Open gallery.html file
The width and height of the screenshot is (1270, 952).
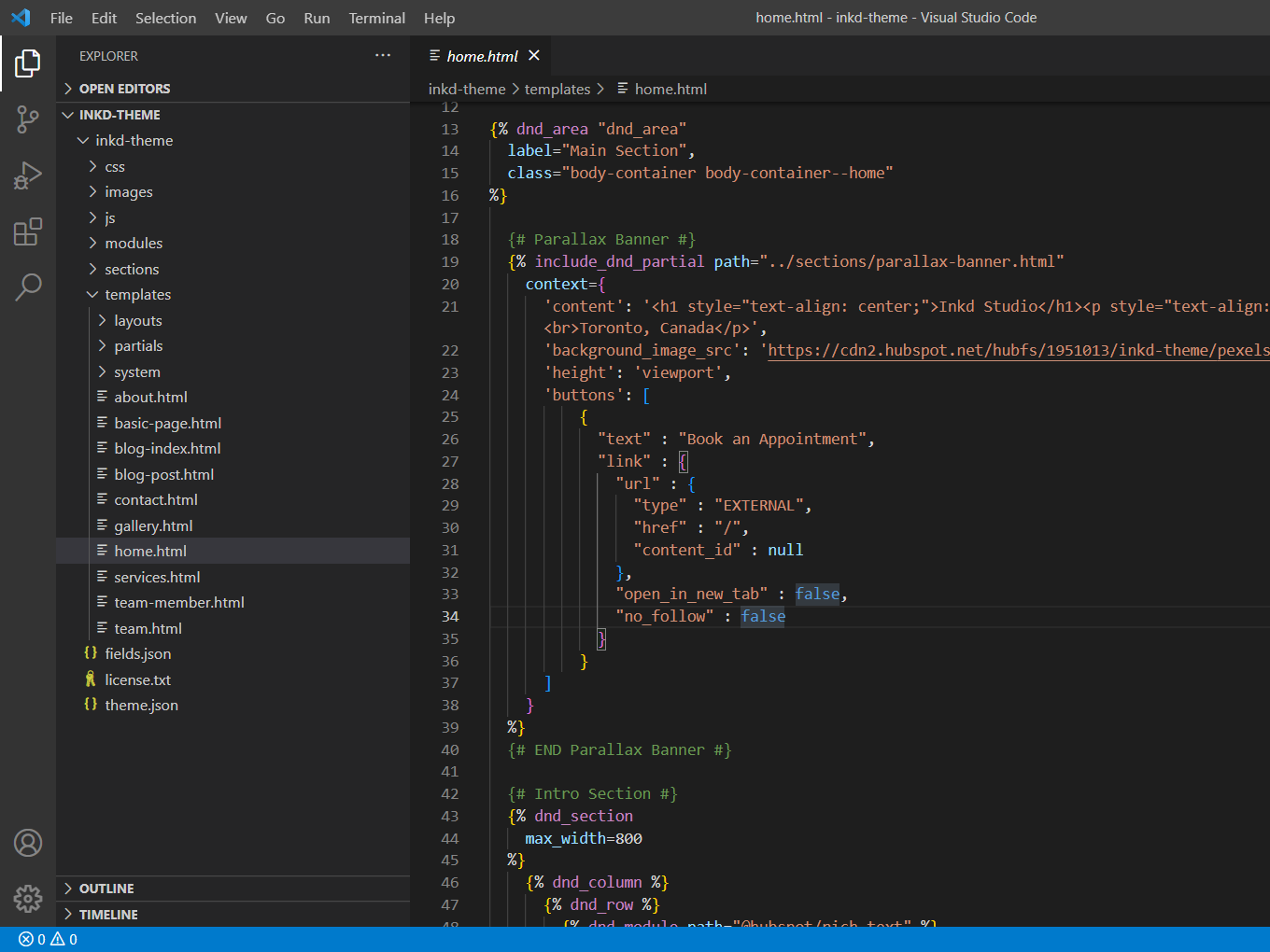click(233, 525)
